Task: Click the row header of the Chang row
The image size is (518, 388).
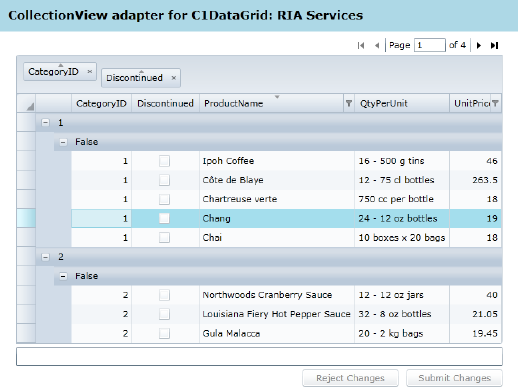Action: (x=26, y=218)
